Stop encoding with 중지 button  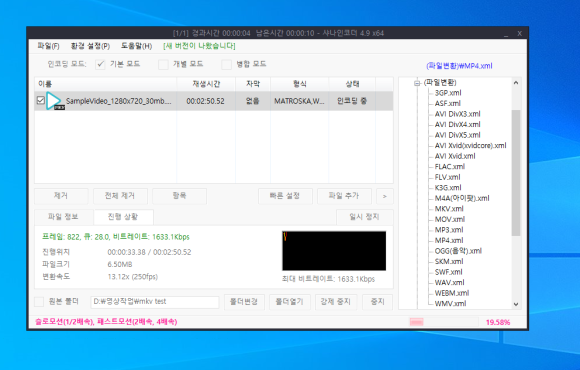pyautogui.click(x=377, y=302)
